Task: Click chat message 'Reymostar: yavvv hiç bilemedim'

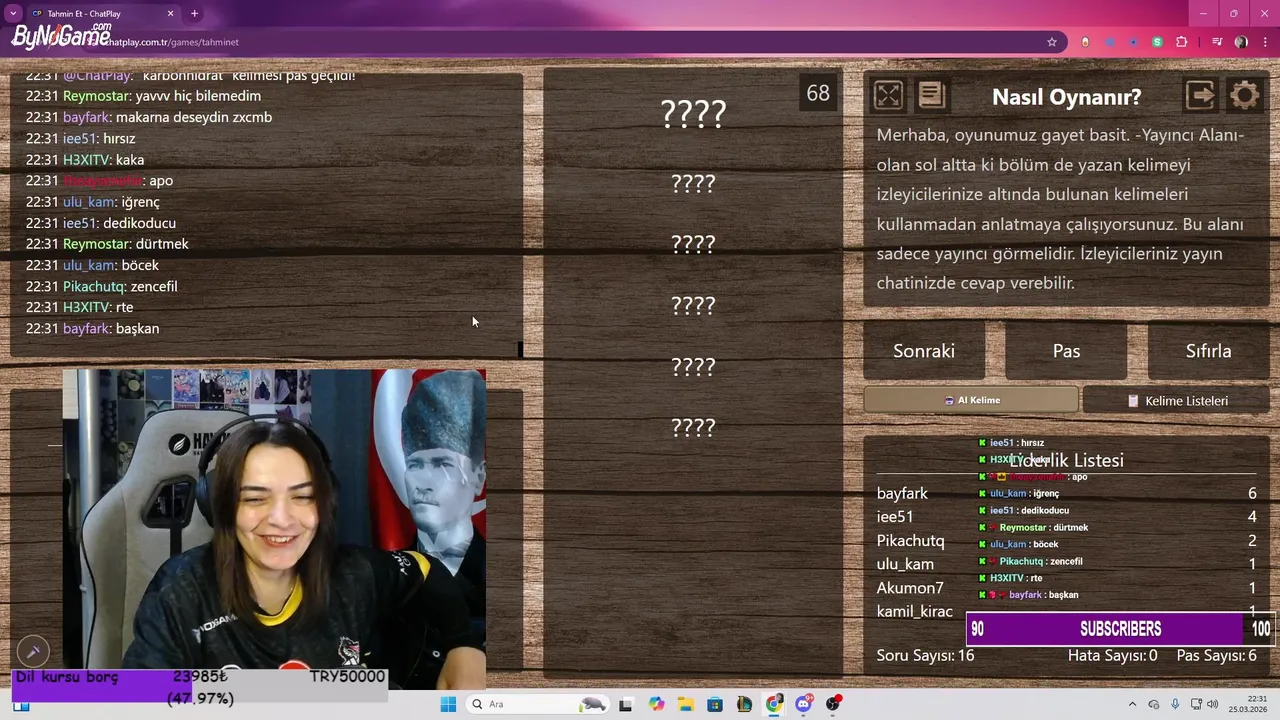Action: click(143, 96)
